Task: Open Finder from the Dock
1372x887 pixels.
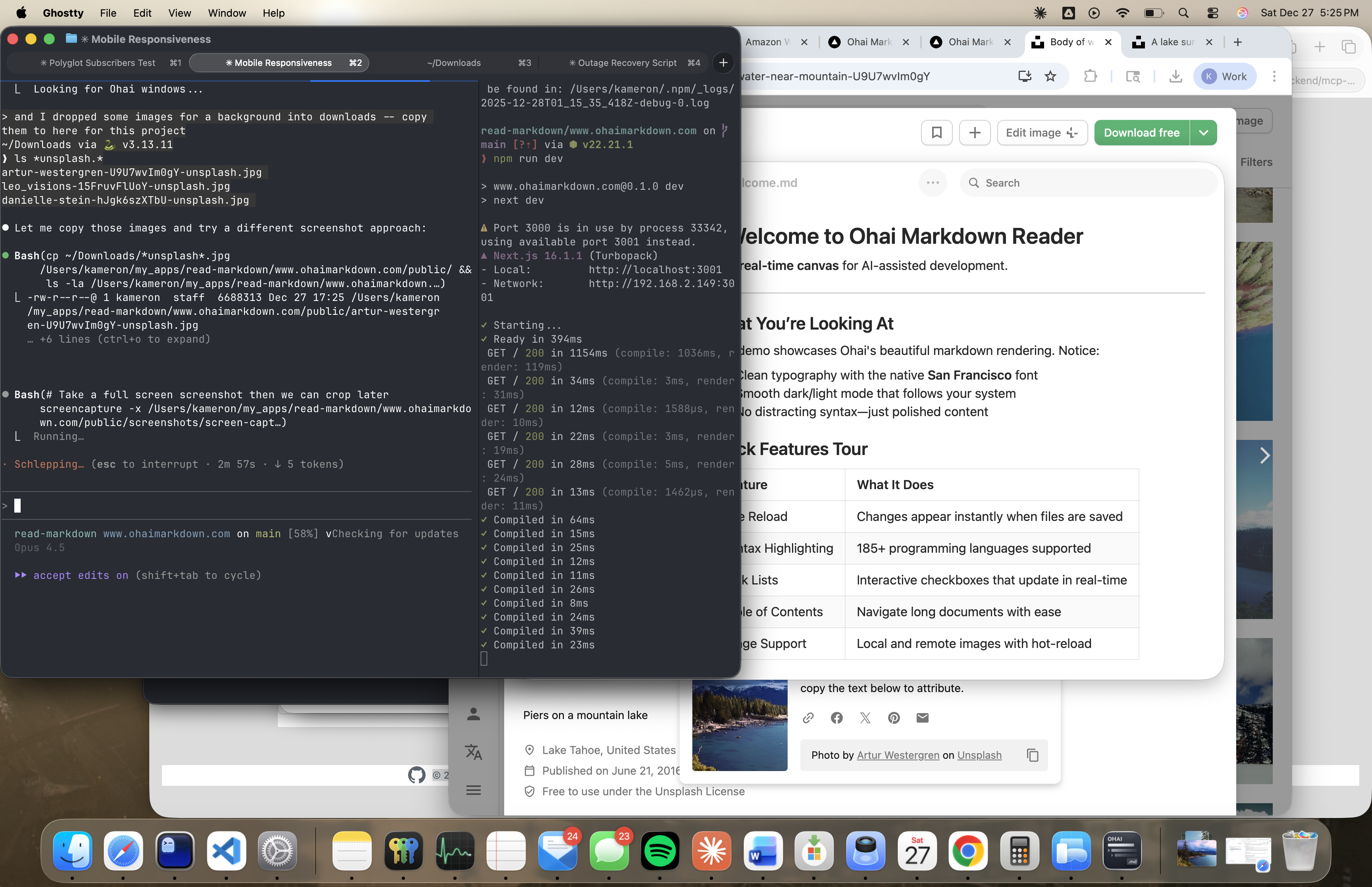Action: [x=73, y=851]
